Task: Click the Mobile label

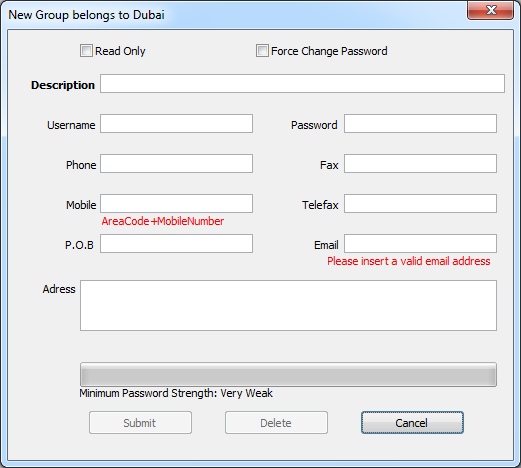Action: tap(81, 205)
